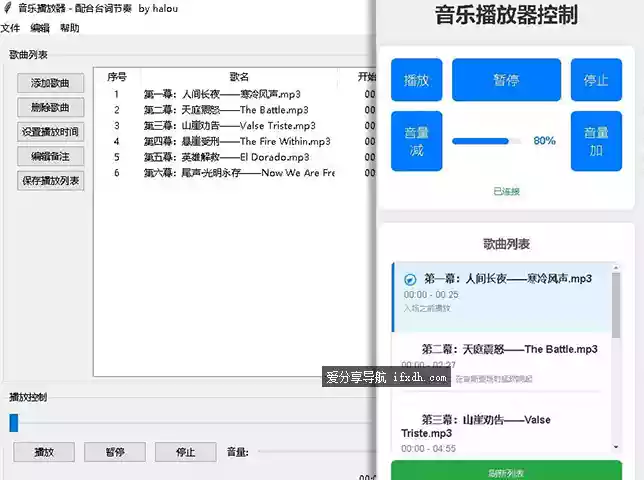Click the green 刷新列表 button
Image resolution: width=644 pixels, height=480 pixels.
(x=506, y=471)
